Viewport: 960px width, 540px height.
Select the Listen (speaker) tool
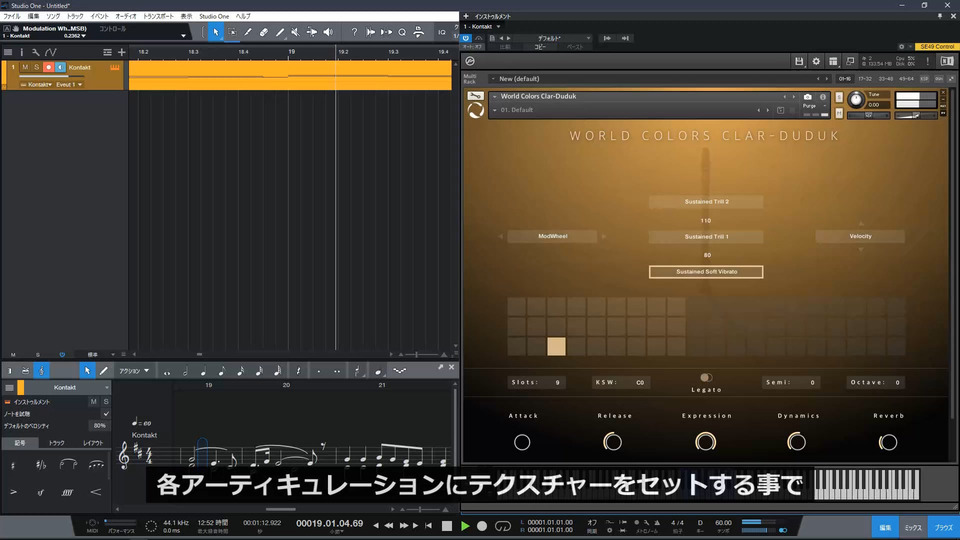pos(328,32)
